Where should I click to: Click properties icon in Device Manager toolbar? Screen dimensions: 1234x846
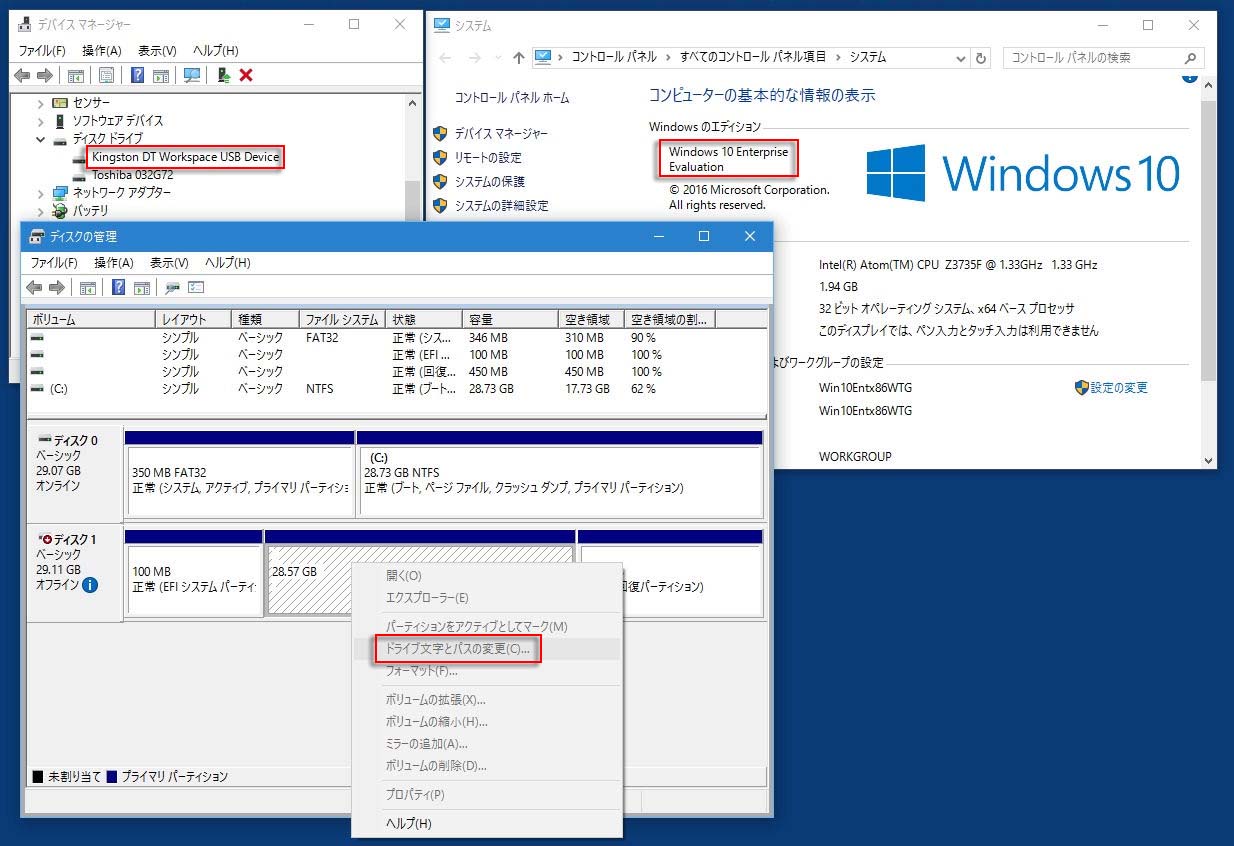[x=107, y=75]
